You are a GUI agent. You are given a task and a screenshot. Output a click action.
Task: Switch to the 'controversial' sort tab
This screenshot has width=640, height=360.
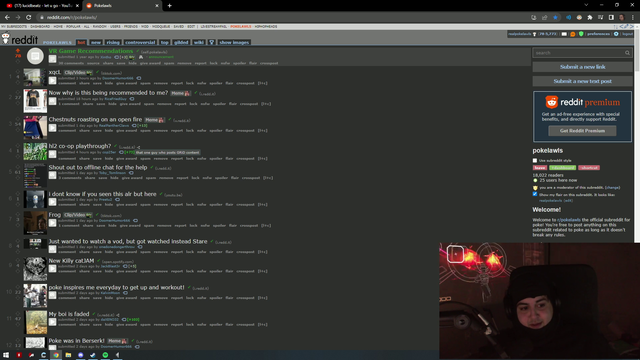coord(140,42)
